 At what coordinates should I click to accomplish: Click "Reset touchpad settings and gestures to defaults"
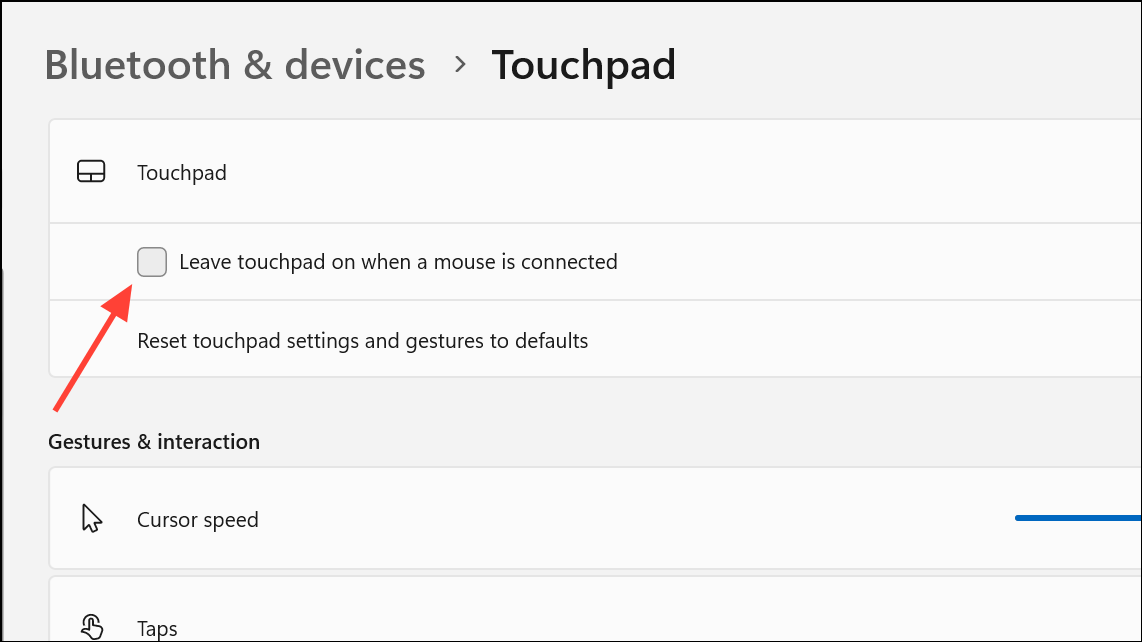361,340
